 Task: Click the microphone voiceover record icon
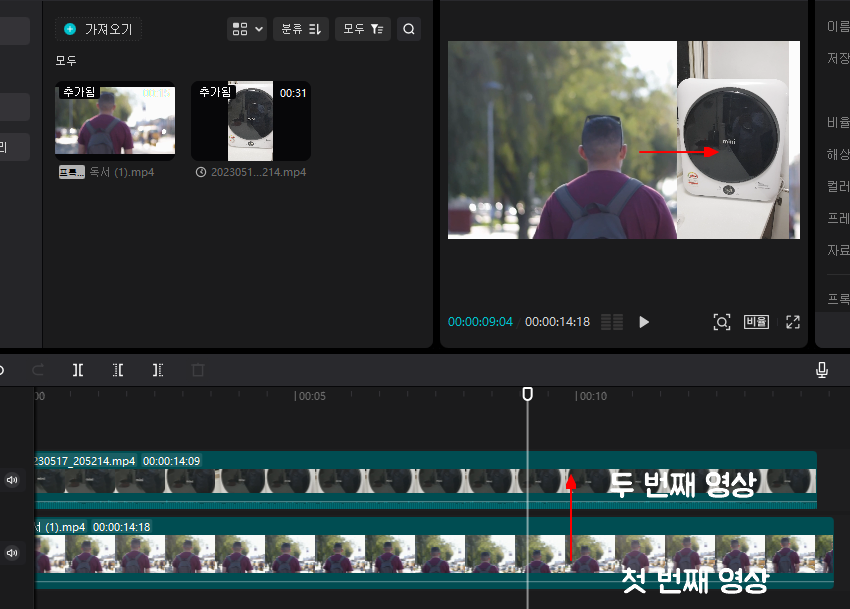click(822, 370)
